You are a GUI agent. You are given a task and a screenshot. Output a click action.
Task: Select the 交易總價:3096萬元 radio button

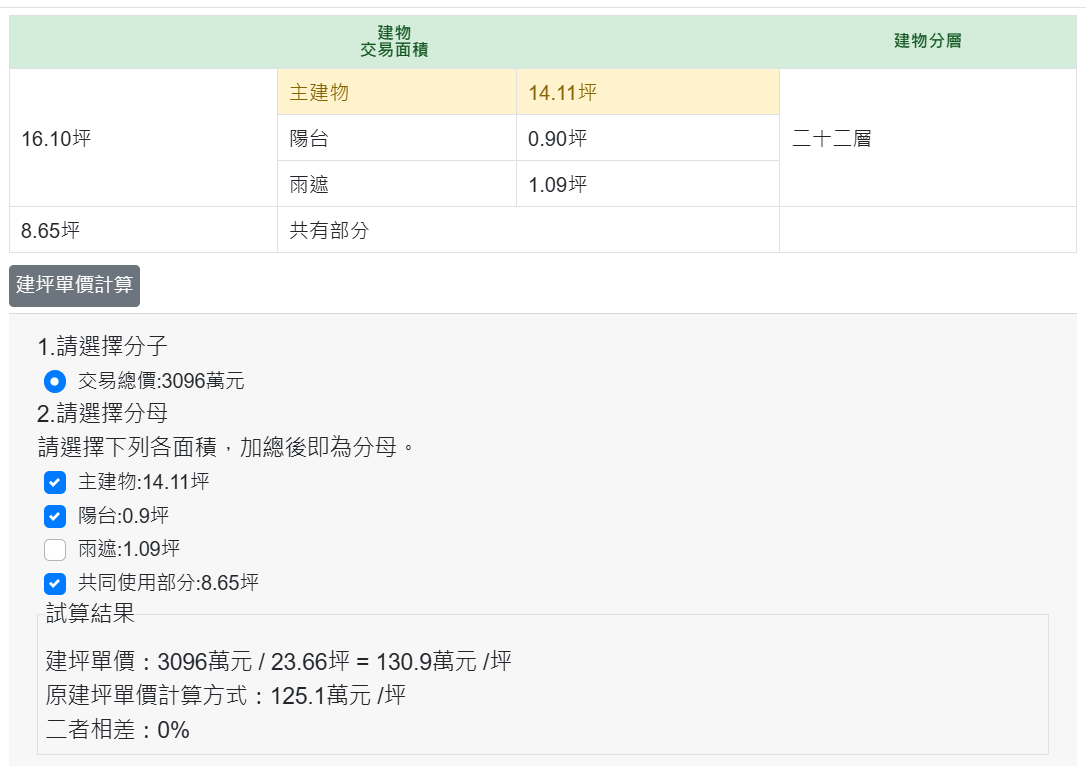pyautogui.click(x=55, y=381)
